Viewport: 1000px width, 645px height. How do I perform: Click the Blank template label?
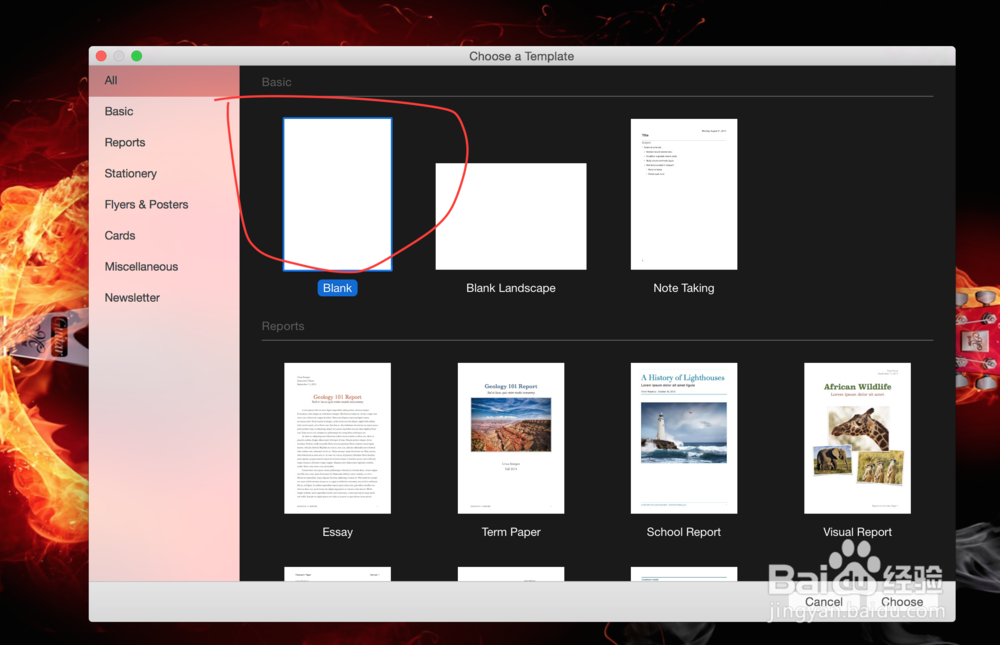click(x=337, y=288)
